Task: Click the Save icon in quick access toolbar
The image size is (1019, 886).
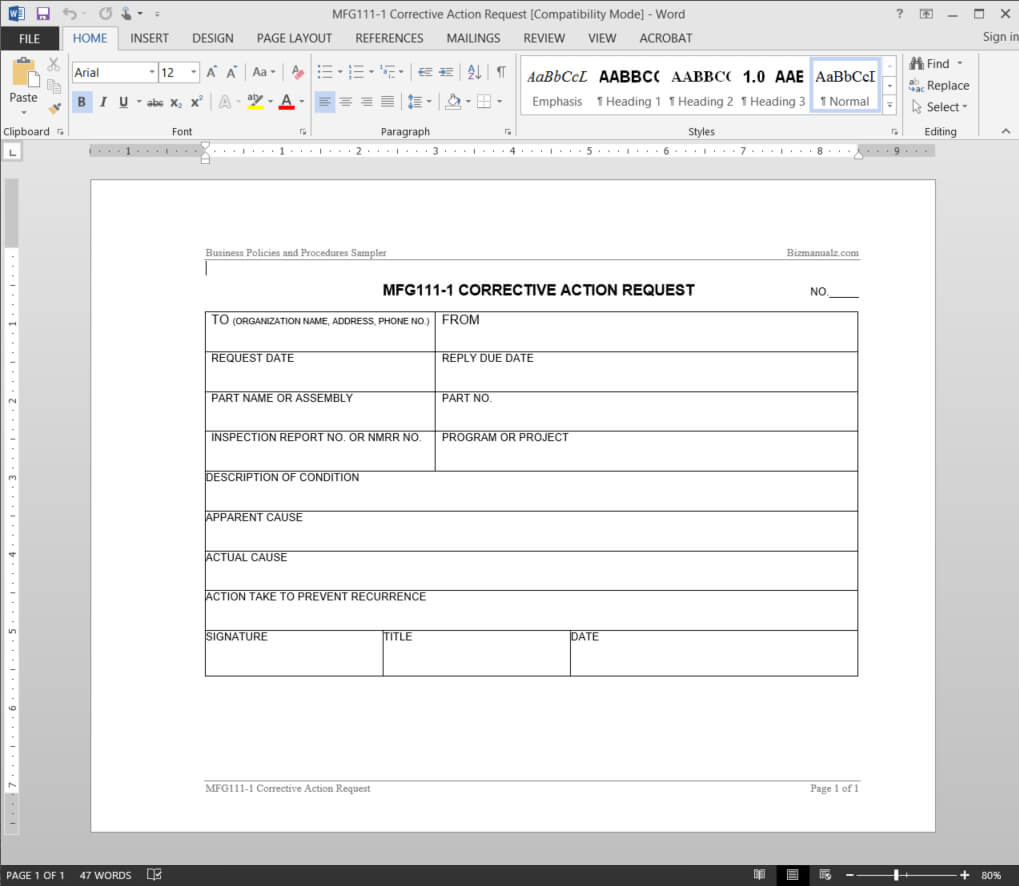Action: tap(43, 14)
